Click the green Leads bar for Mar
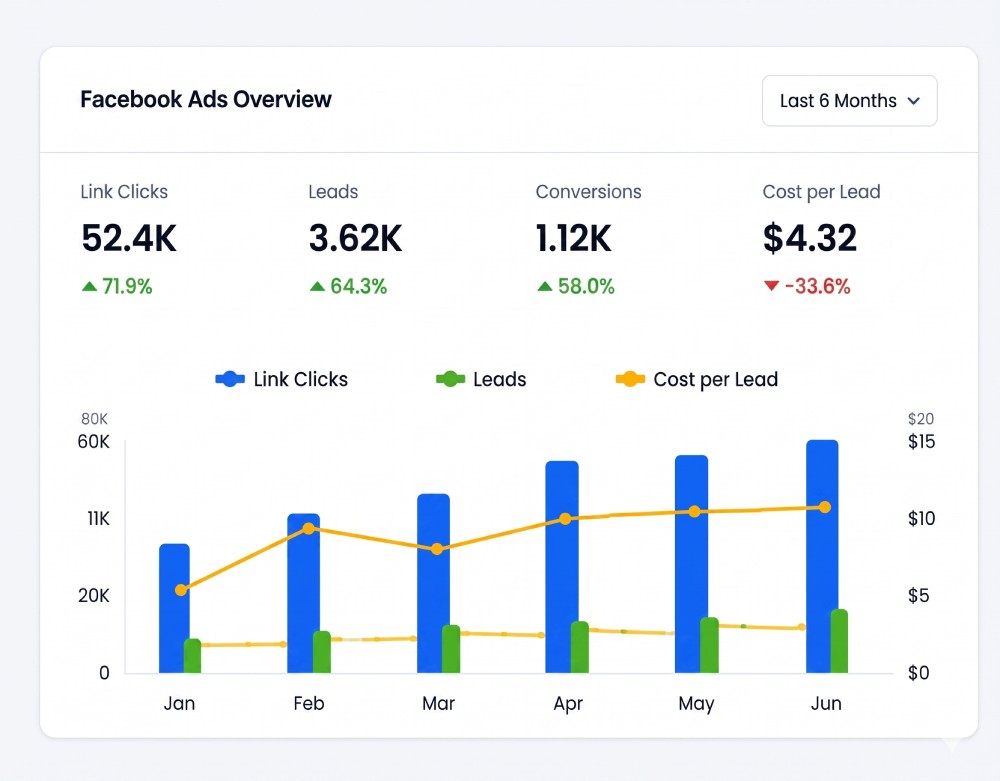 click(x=451, y=649)
